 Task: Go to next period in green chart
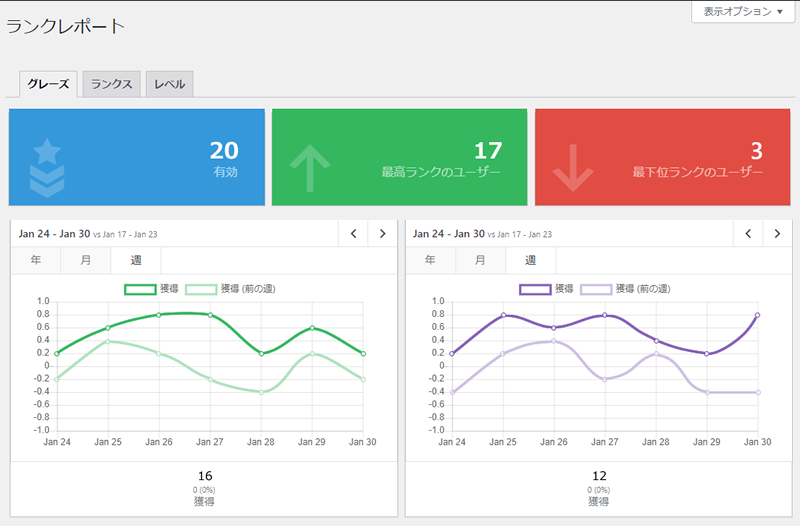382,234
